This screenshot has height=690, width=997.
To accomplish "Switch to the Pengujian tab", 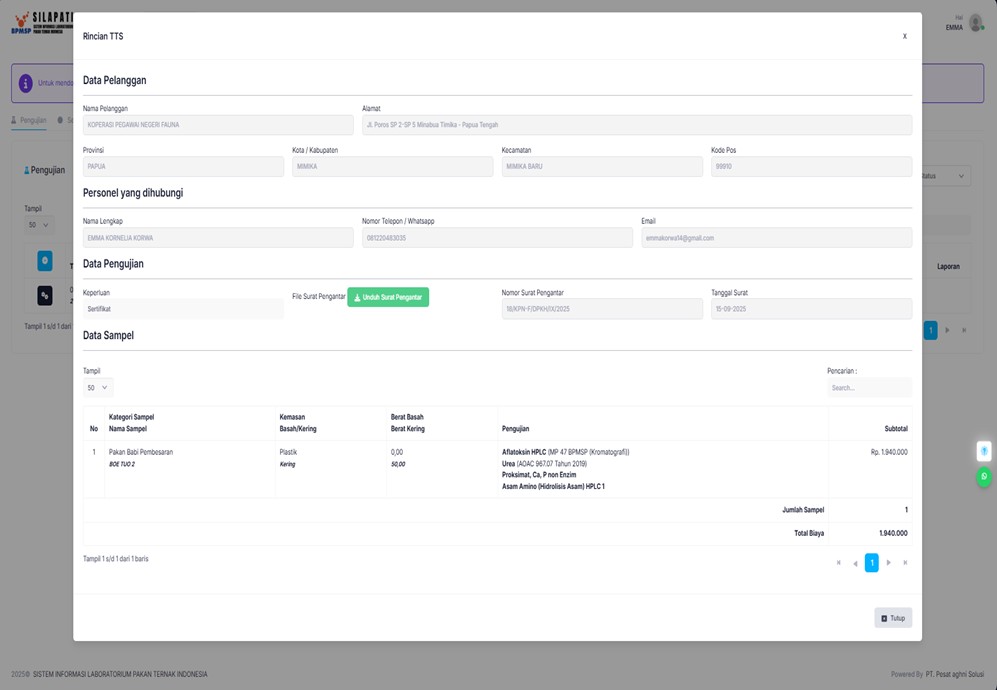I will coord(30,120).
